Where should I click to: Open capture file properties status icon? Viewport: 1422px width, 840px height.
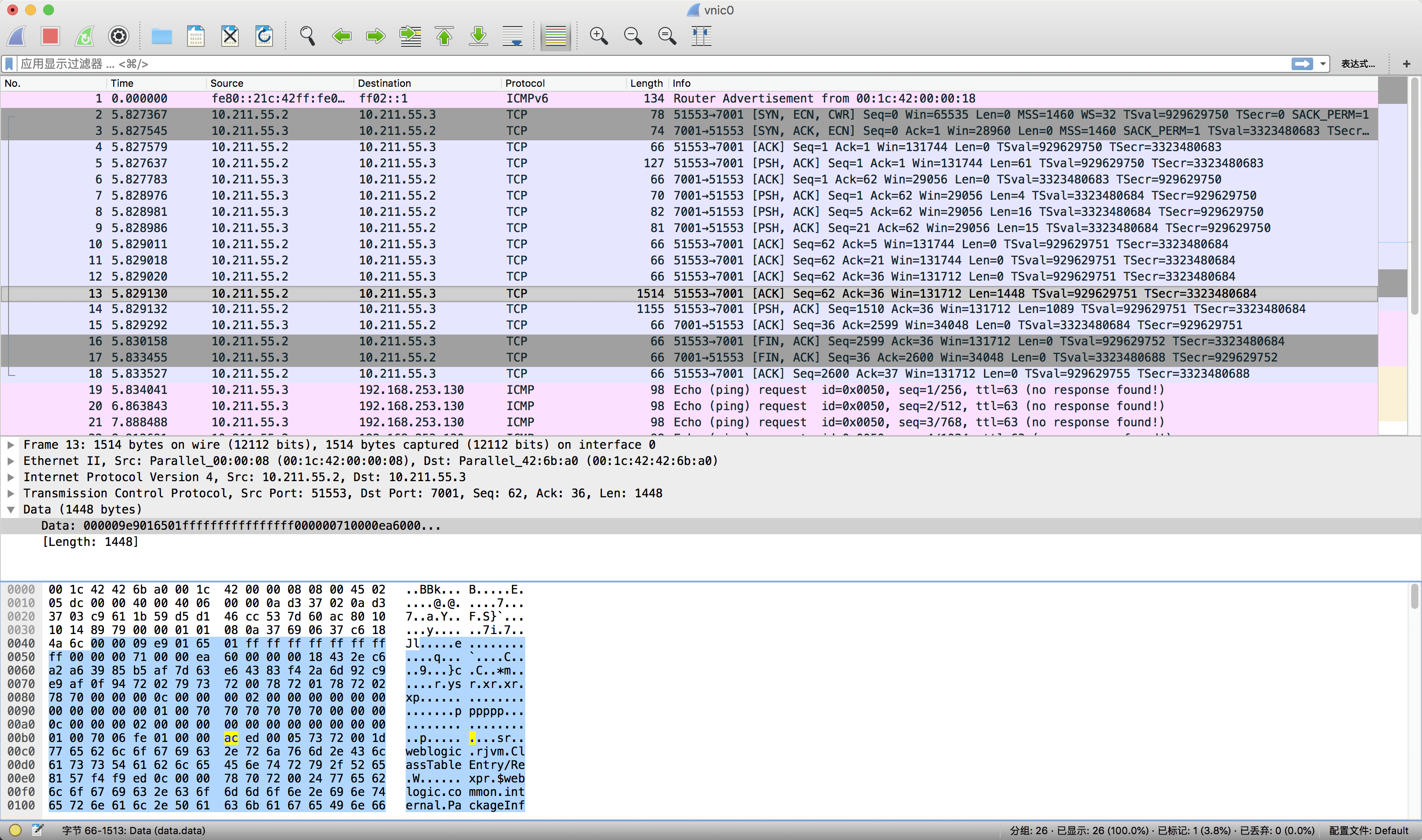coord(38,831)
